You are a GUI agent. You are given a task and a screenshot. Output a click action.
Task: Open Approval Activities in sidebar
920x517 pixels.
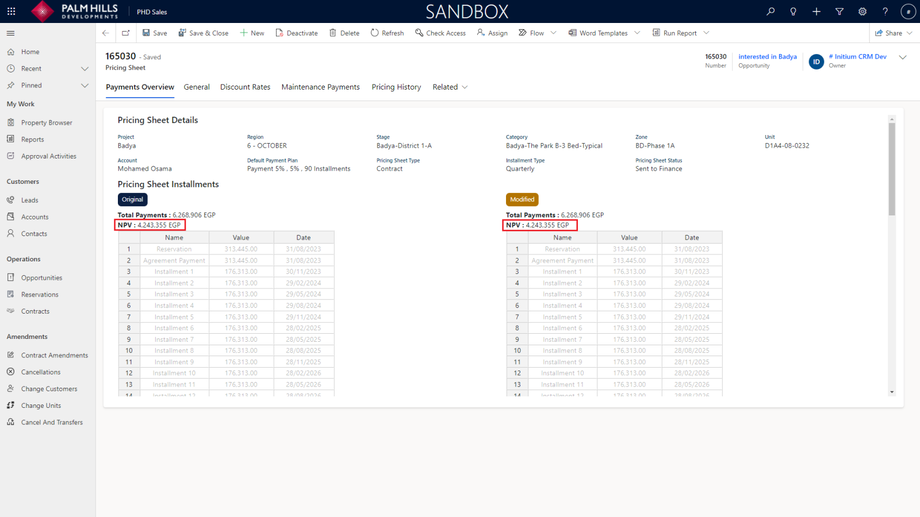48,156
